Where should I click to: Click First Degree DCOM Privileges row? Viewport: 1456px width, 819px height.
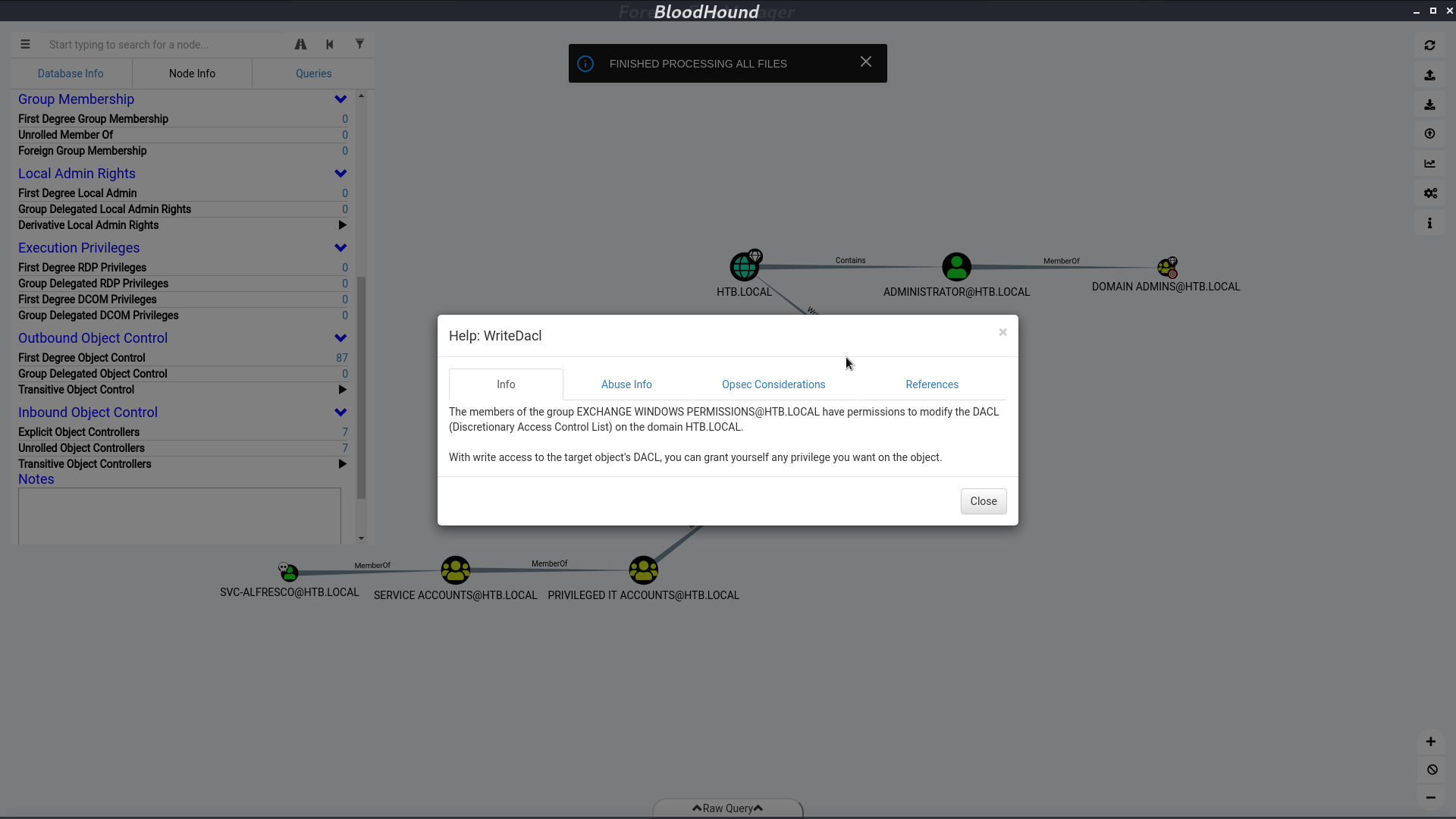click(183, 300)
